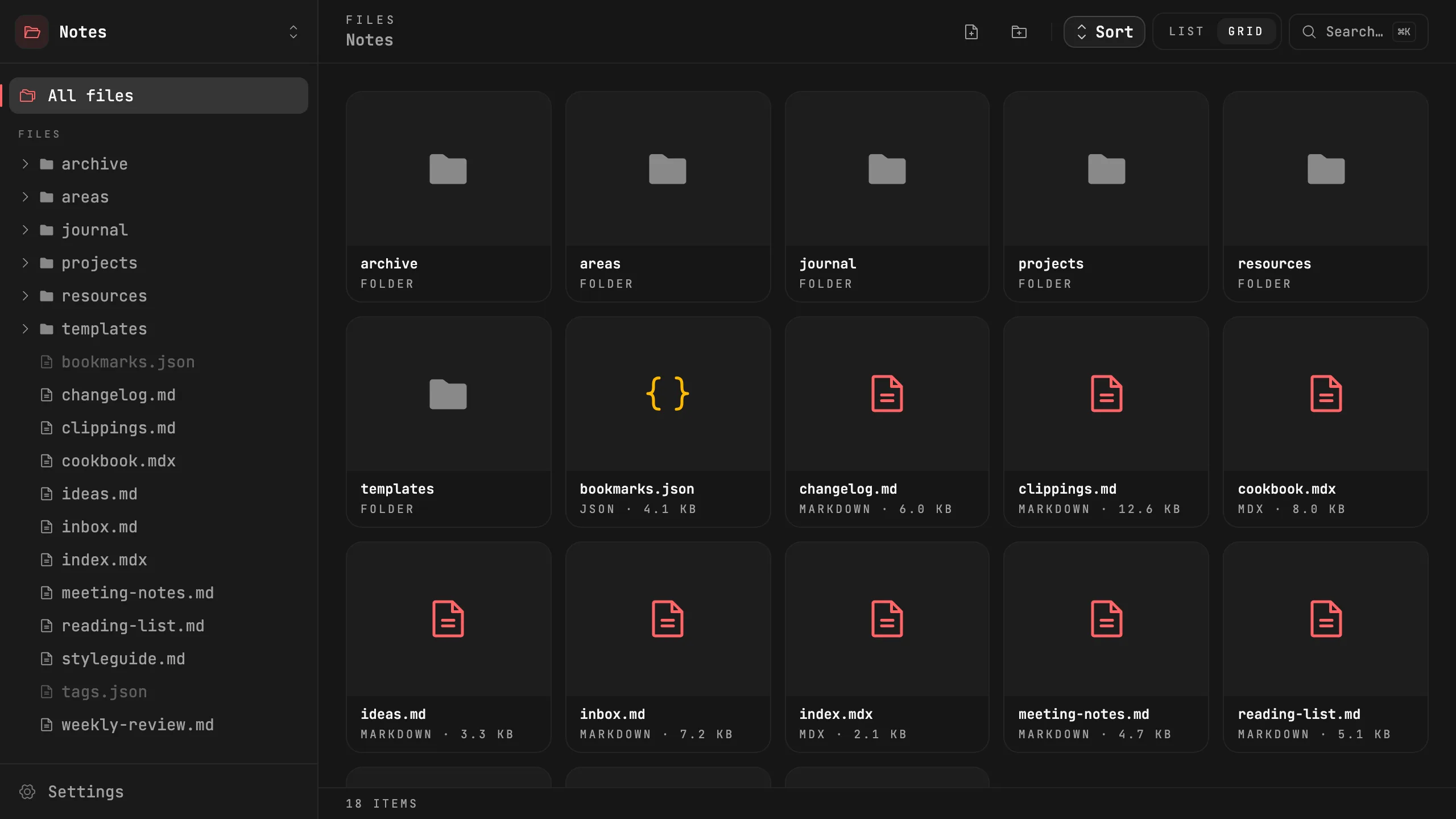Expand the areas folder in sidebar
Viewport: 1456px width, 819px height.
[x=25, y=197]
